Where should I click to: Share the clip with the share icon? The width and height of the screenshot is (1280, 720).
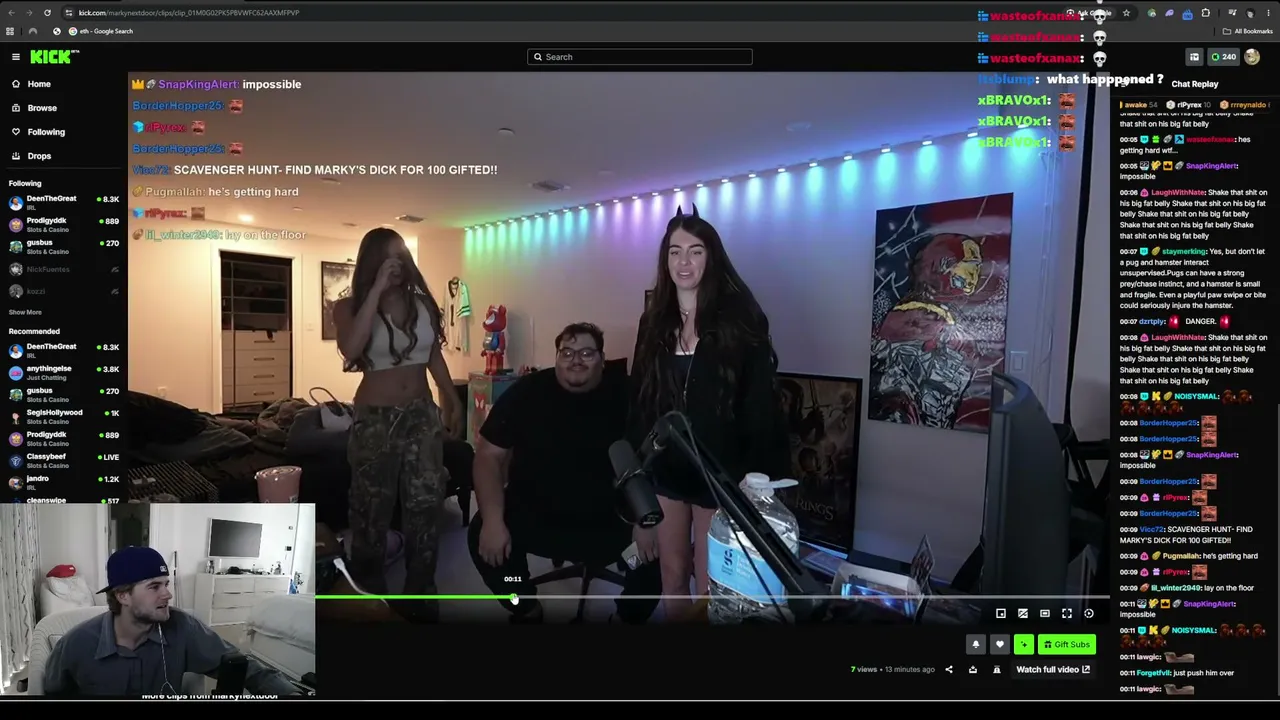tap(949, 670)
